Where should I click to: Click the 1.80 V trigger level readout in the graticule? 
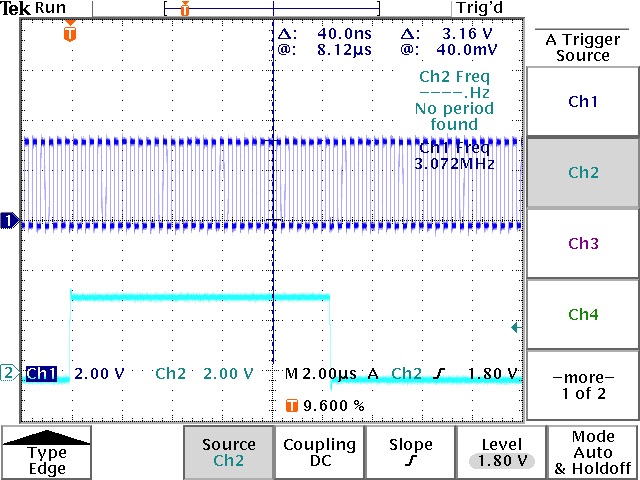(x=492, y=373)
